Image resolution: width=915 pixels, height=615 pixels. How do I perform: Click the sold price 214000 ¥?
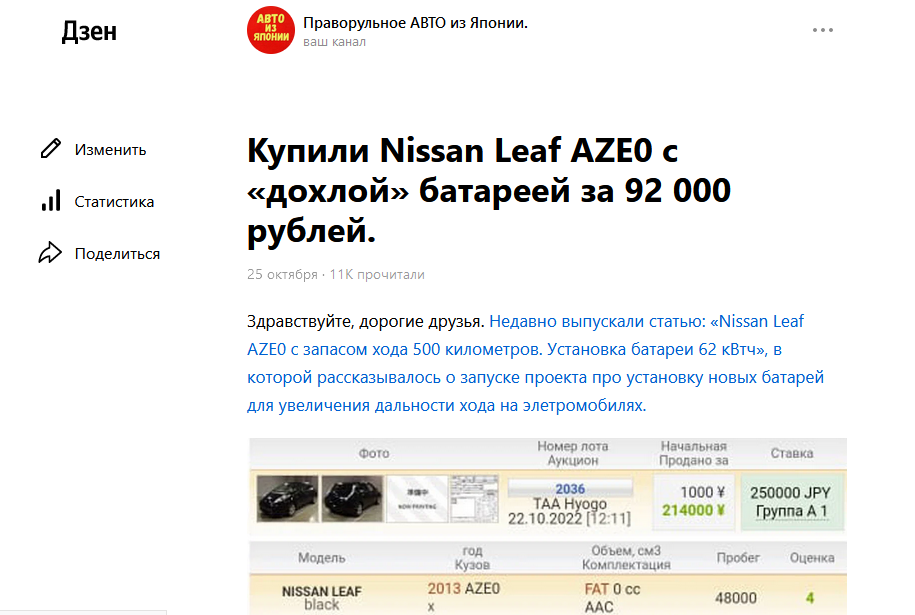tap(693, 511)
